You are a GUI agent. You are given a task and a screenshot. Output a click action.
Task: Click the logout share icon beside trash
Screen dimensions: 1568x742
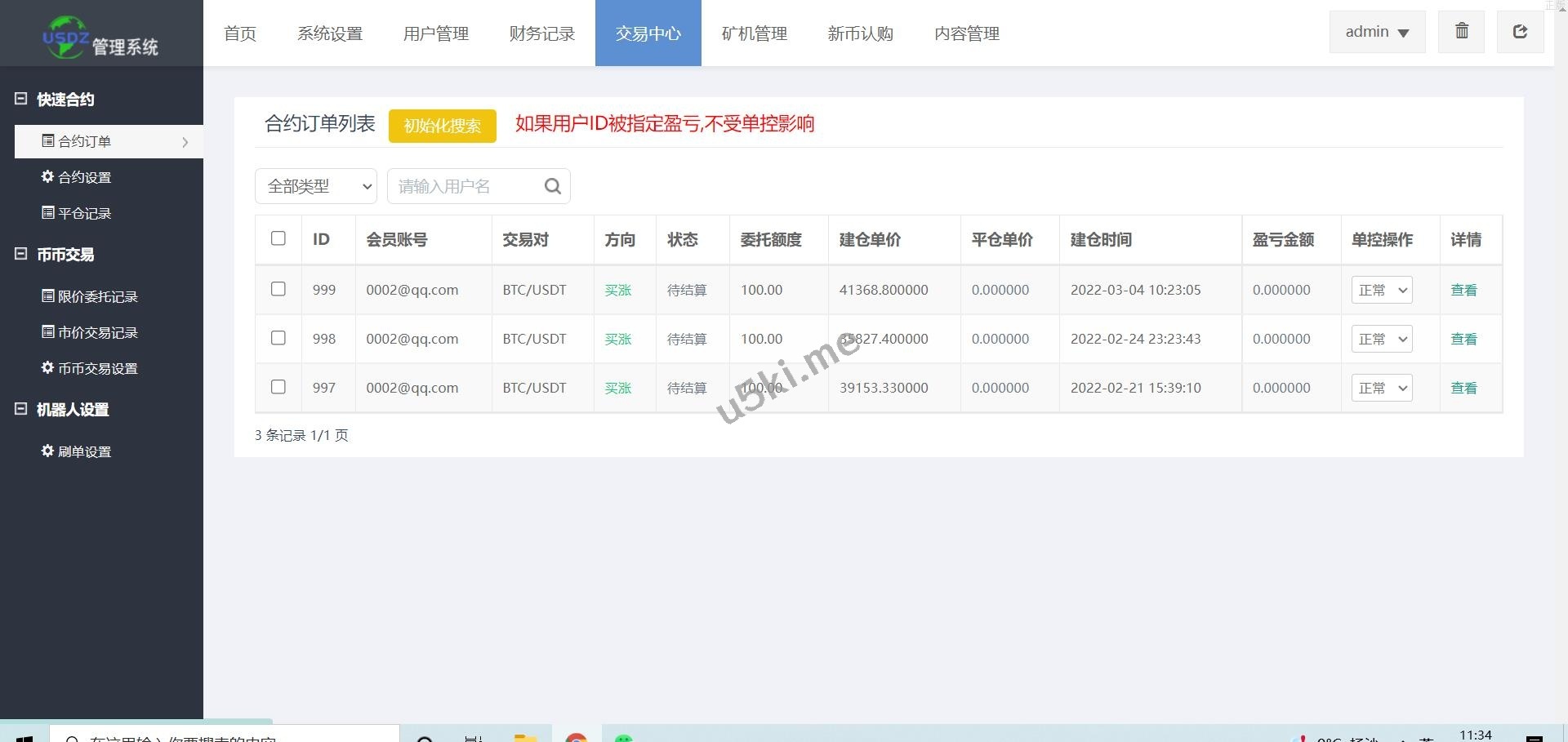[x=1520, y=32]
